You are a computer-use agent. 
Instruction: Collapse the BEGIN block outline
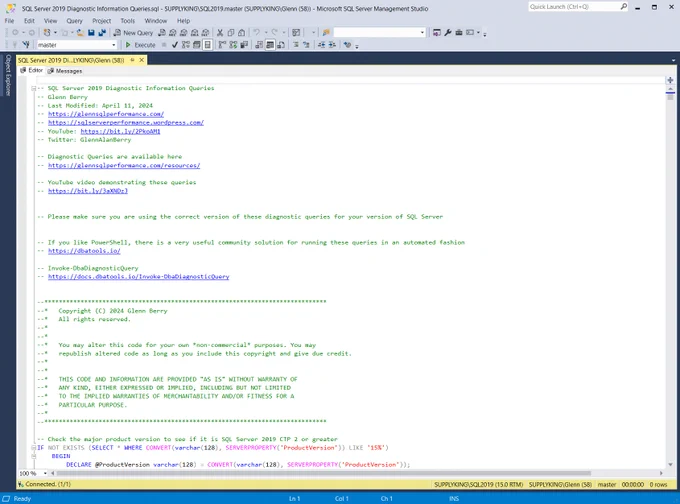(33, 456)
